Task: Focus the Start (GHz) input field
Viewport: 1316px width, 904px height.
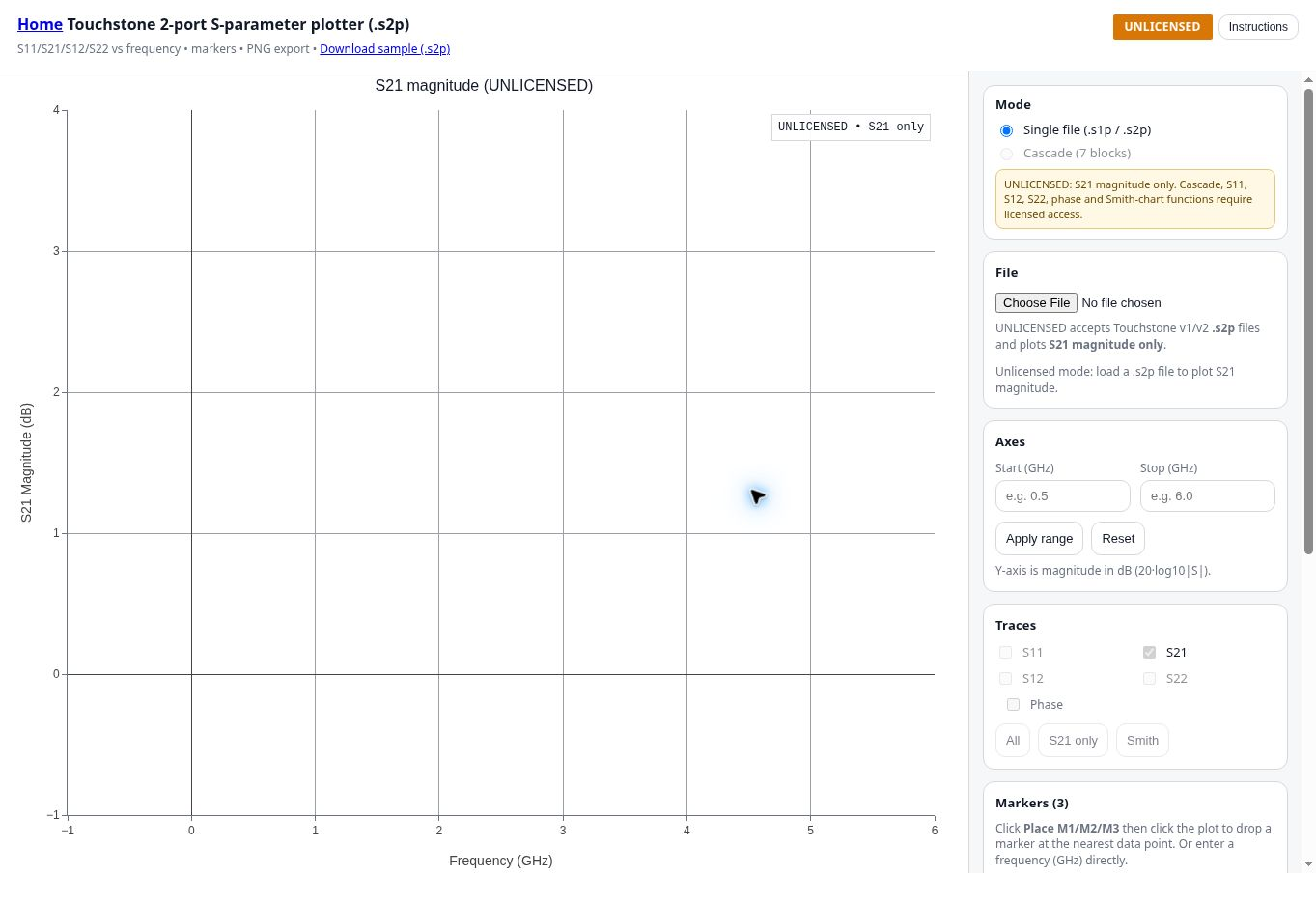Action: pyautogui.click(x=1062, y=496)
